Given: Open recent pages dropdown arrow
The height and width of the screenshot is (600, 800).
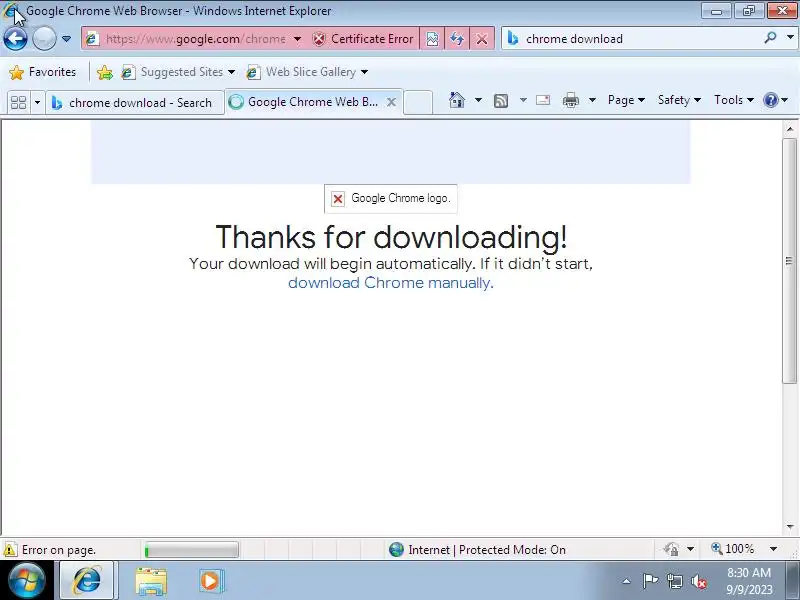Looking at the screenshot, I should point(66,39).
